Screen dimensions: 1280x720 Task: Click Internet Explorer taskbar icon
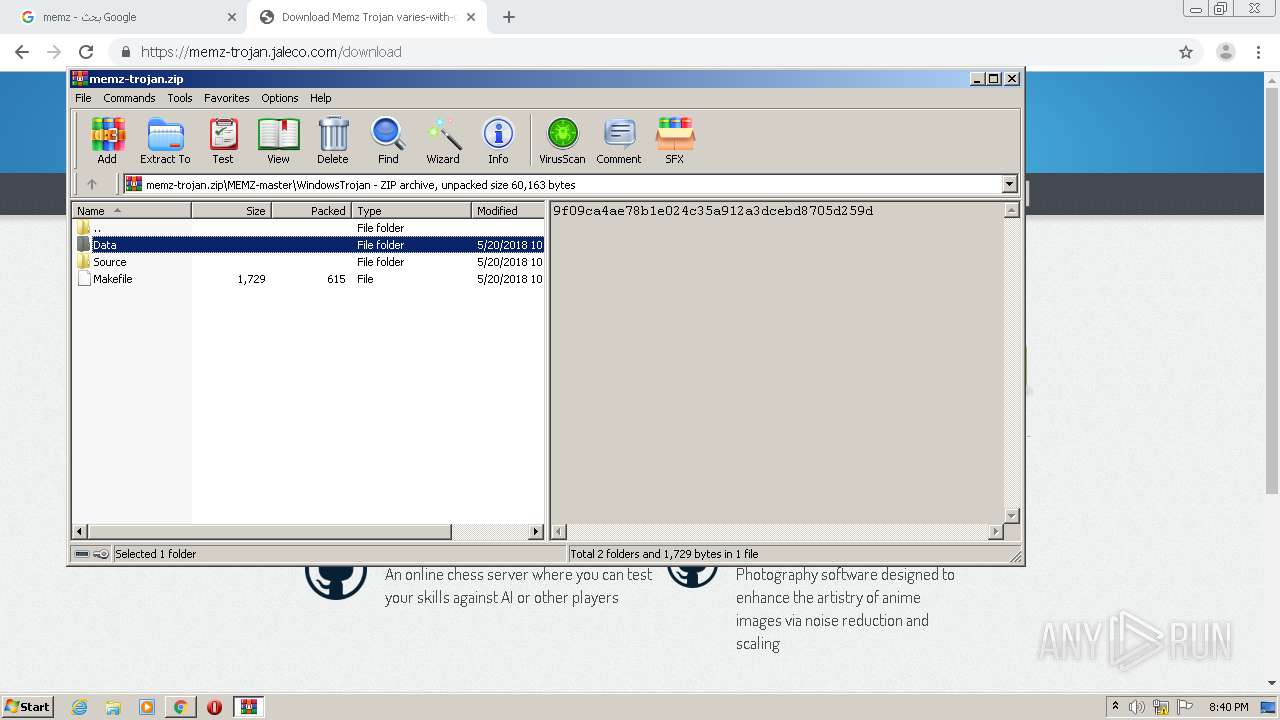tap(79, 707)
